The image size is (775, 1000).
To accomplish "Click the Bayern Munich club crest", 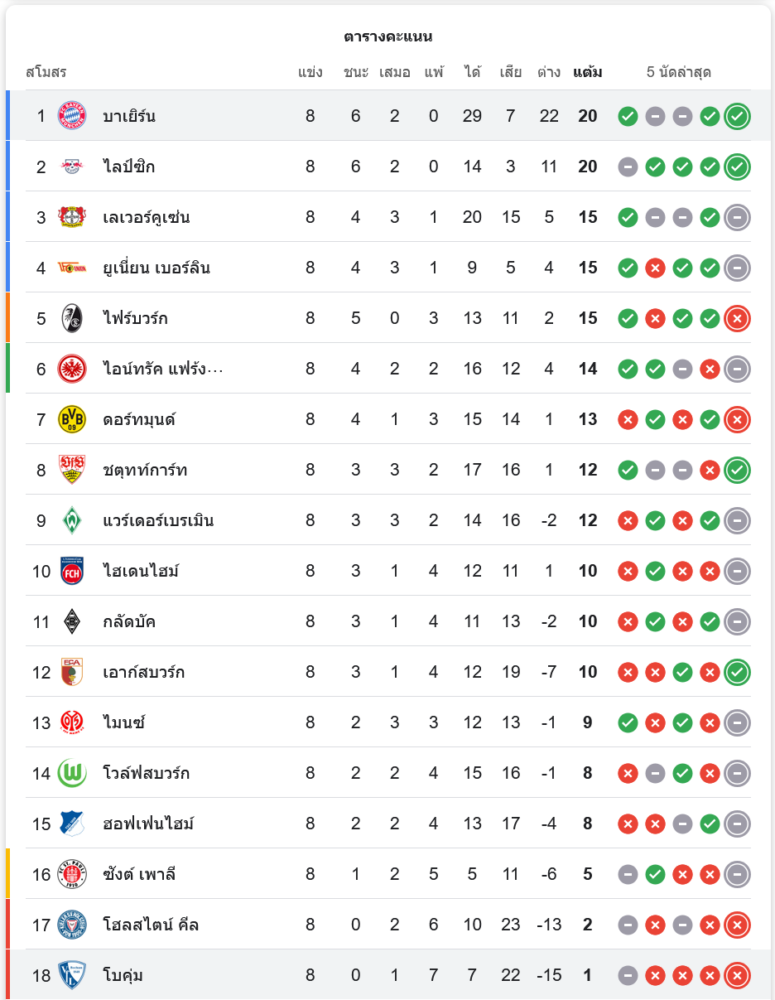I will 72,116.
